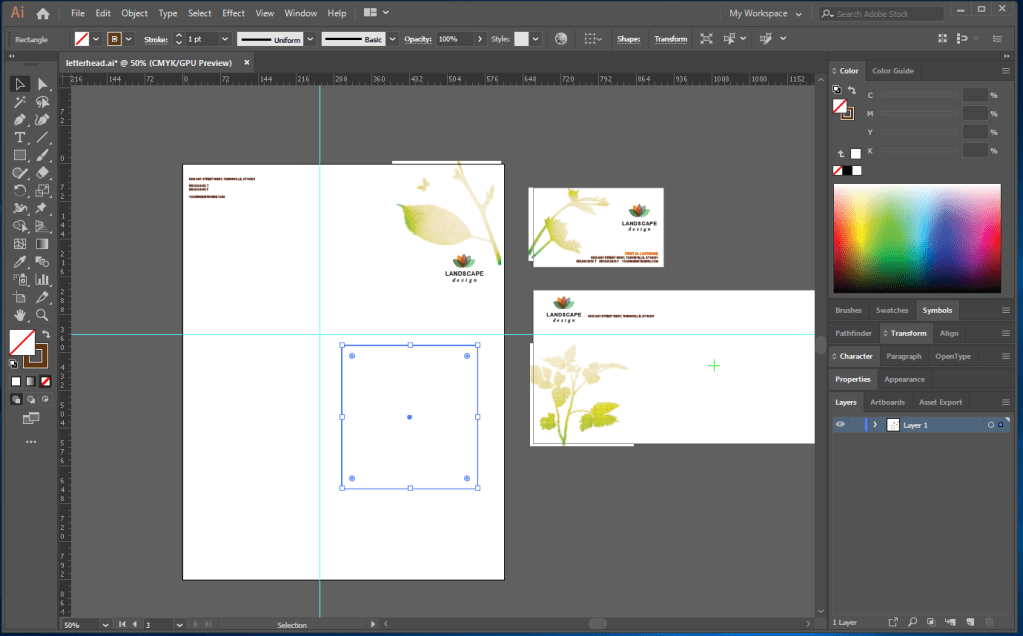This screenshot has width=1023, height=636.
Task: Pick a color from the spectrum
Action: tap(916, 238)
